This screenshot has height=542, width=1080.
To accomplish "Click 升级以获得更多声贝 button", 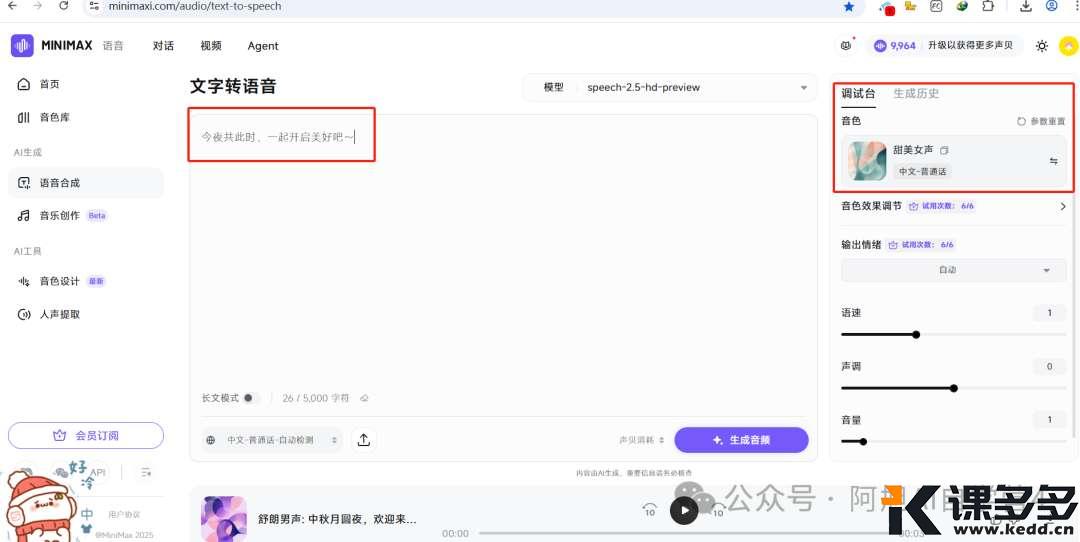I will (970, 45).
